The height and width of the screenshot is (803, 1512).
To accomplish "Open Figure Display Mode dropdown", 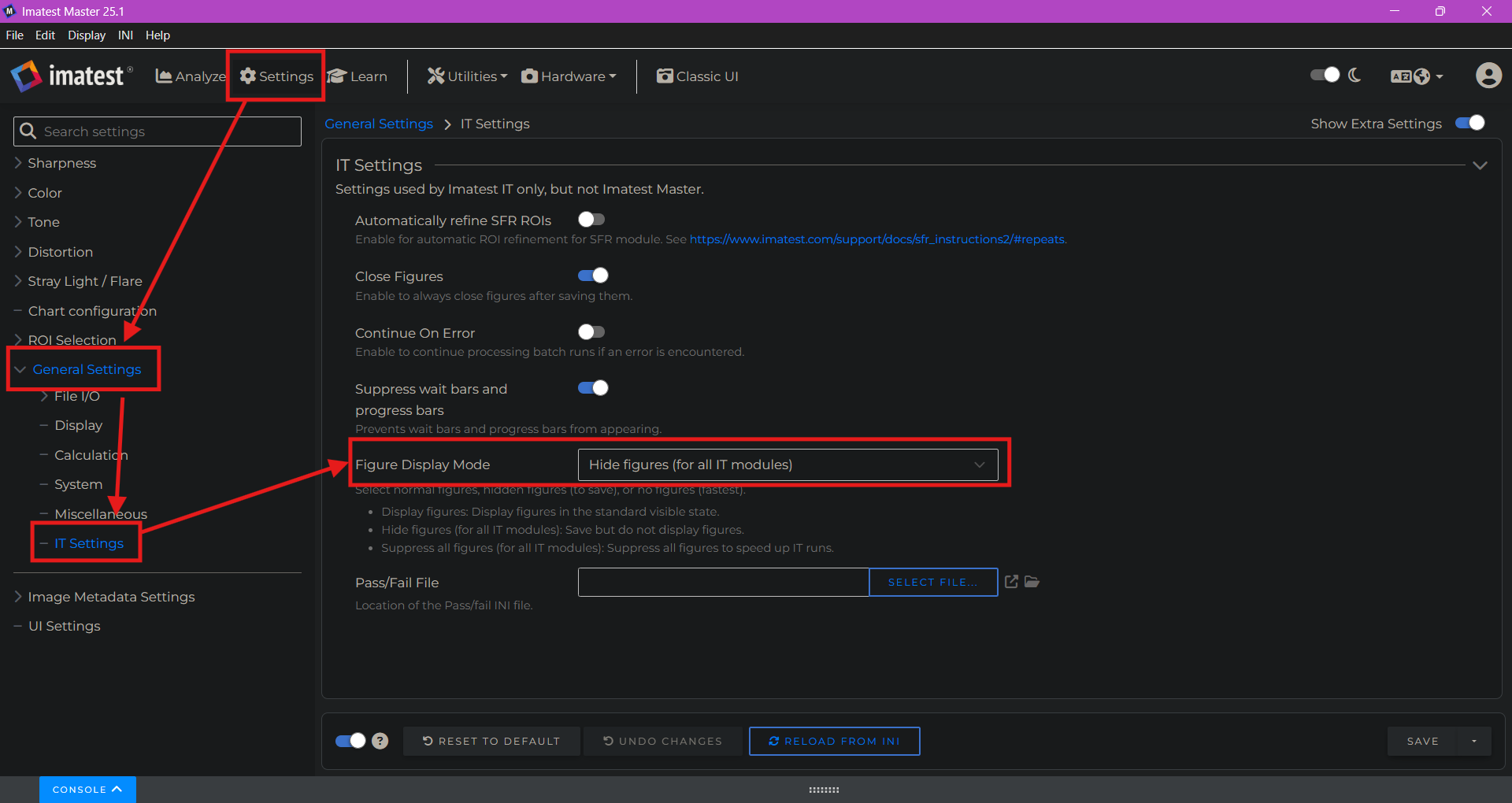I will (787, 464).
